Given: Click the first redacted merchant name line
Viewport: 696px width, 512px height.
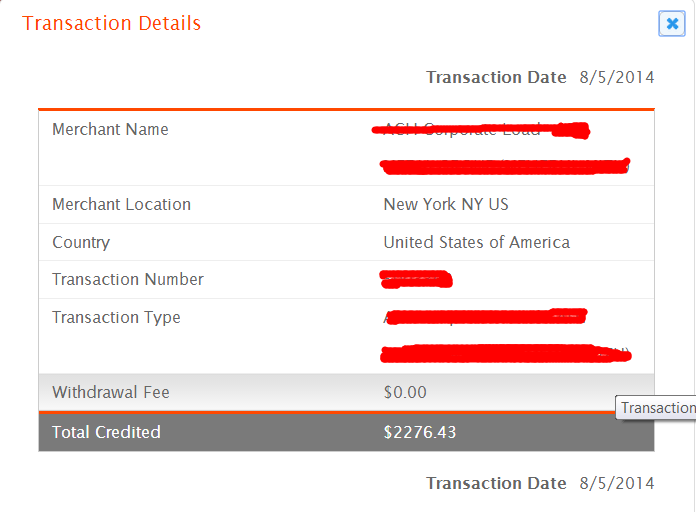Looking at the screenshot, I should point(481,130).
